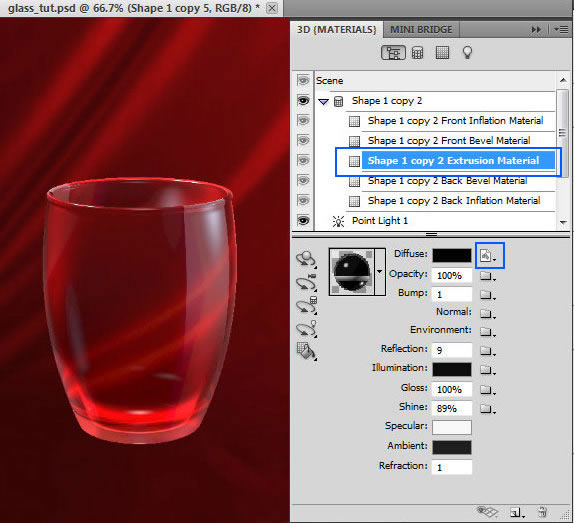Screen dimensions: 574x523
Task: Toggle visibility of Point Light 1
Action: click(303, 221)
